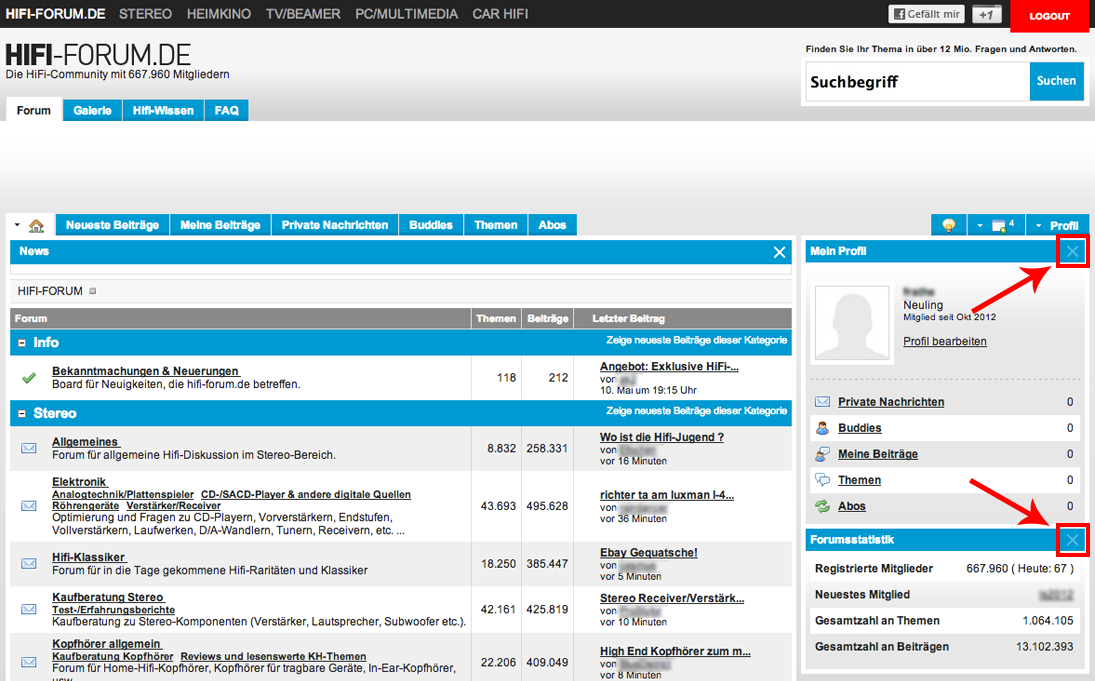Click the envelope icon beside Allgemeines forum
The image size is (1095, 681).
[29, 448]
